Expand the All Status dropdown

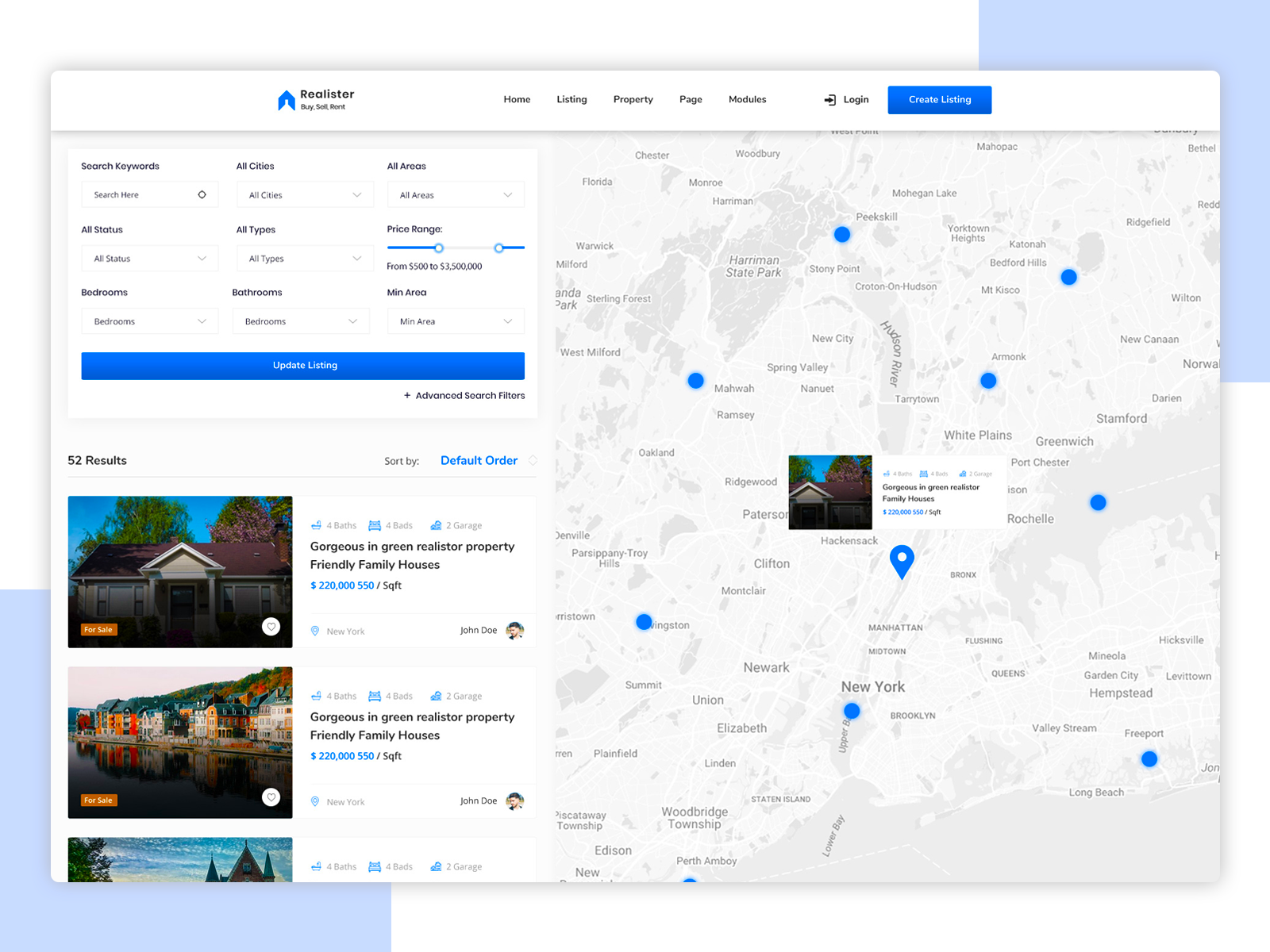[149, 259]
